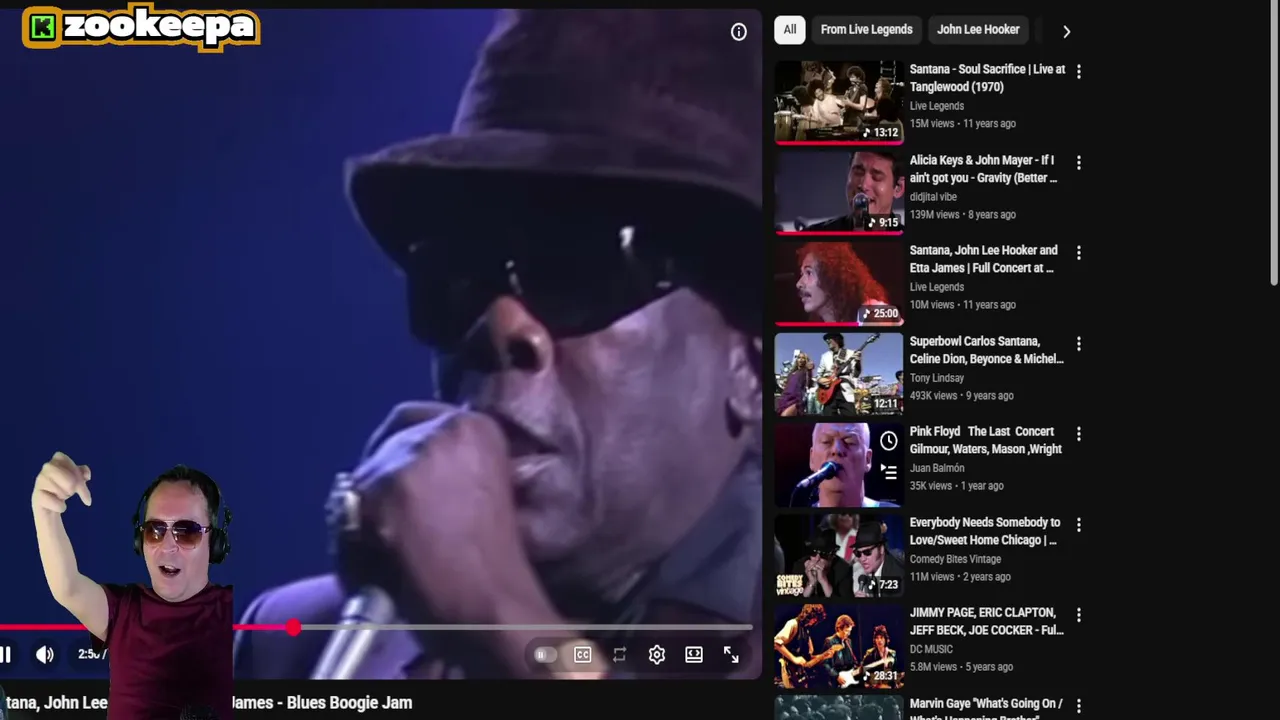Screen dimensions: 1280x720
Task: Enter fullscreen with the expand icon
Action: click(731, 655)
